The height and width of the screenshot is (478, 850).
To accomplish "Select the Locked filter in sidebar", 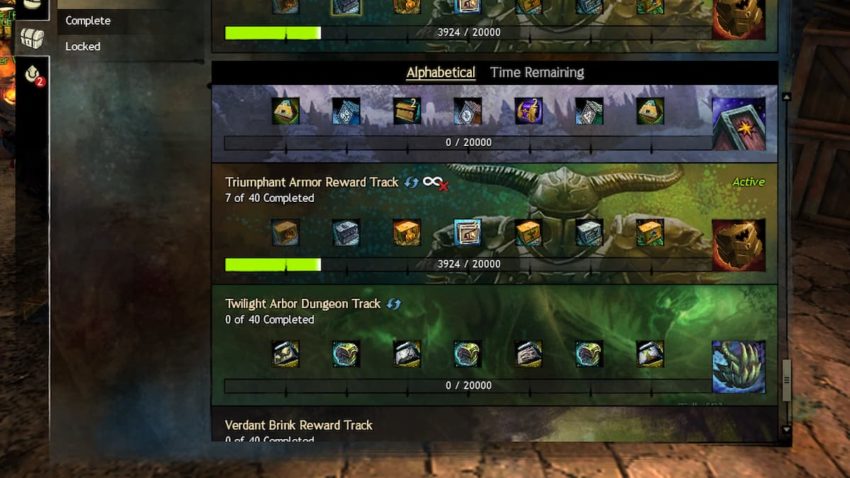I will pyautogui.click(x=82, y=47).
